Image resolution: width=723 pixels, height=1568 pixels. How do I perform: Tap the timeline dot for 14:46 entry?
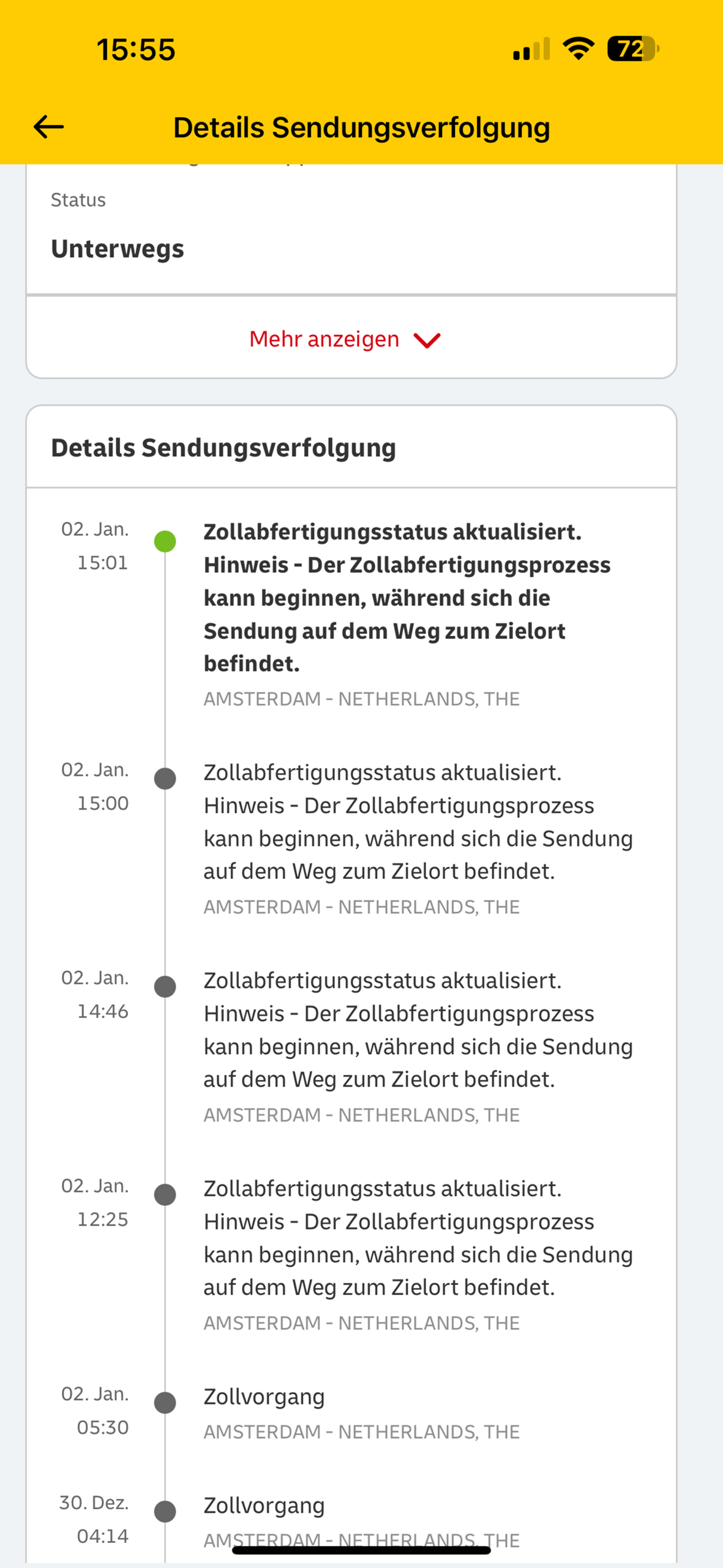tap(165, 986)
